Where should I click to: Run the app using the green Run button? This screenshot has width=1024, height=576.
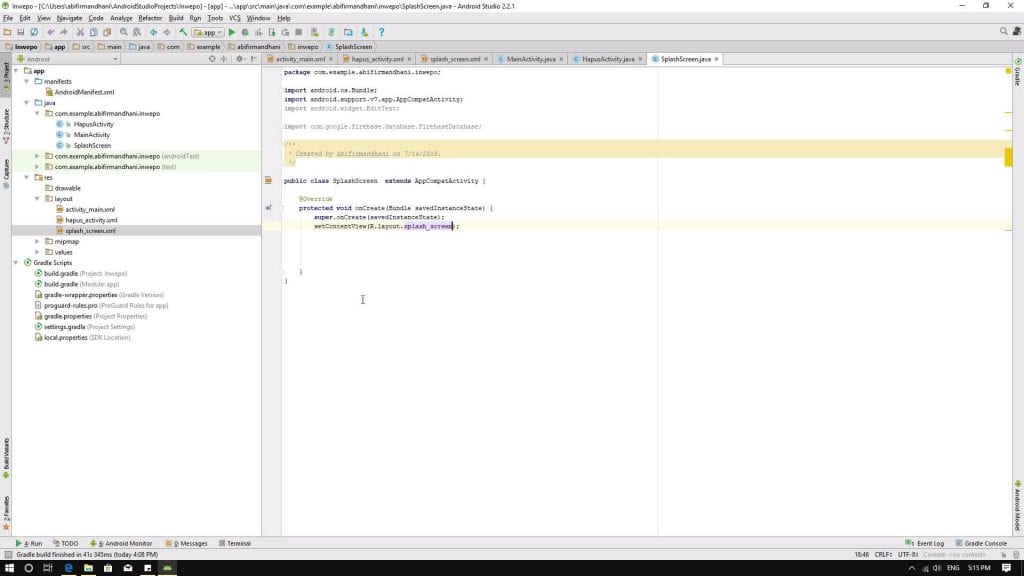pyautogui.click(x=232, y=32)
